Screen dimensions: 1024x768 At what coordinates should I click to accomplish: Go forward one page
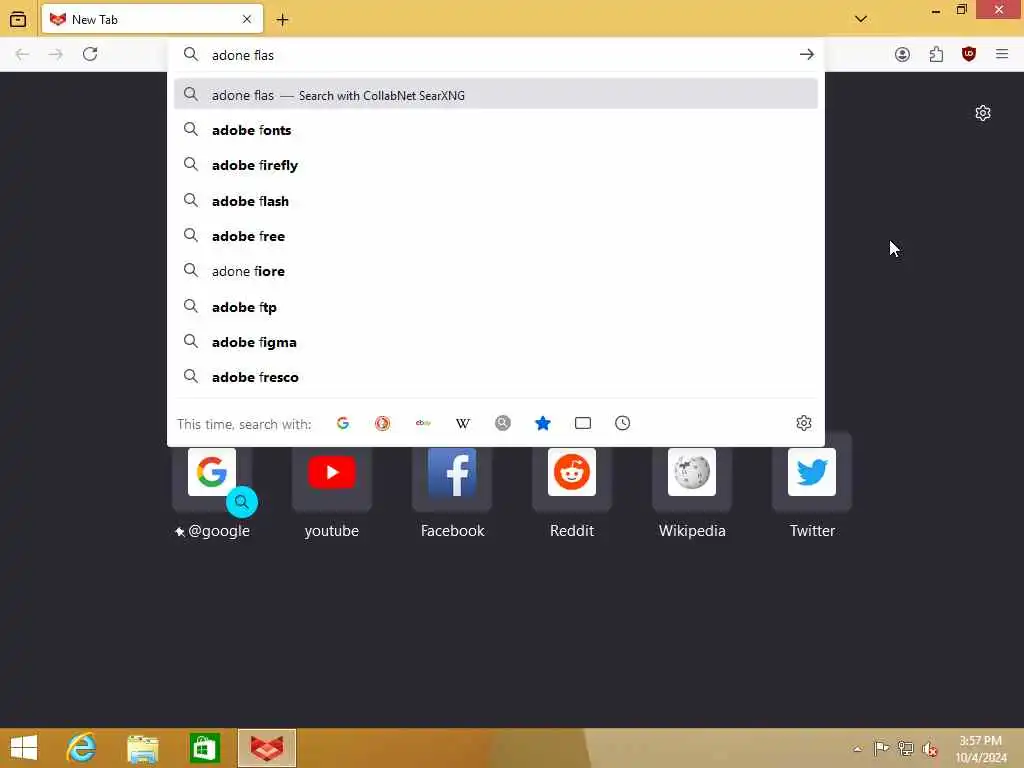coord(56,54)
